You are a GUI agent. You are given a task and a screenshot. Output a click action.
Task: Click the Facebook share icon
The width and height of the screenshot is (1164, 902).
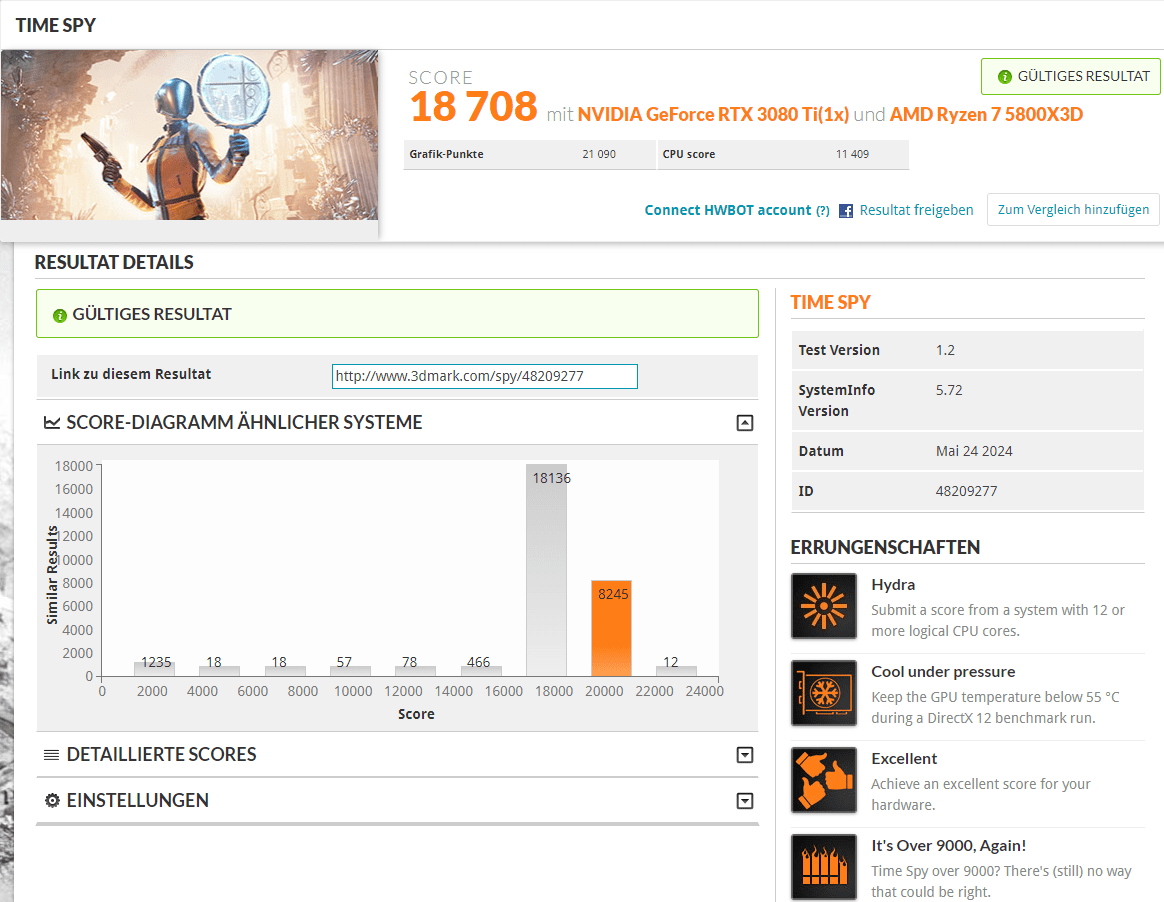tap(846, 211)
